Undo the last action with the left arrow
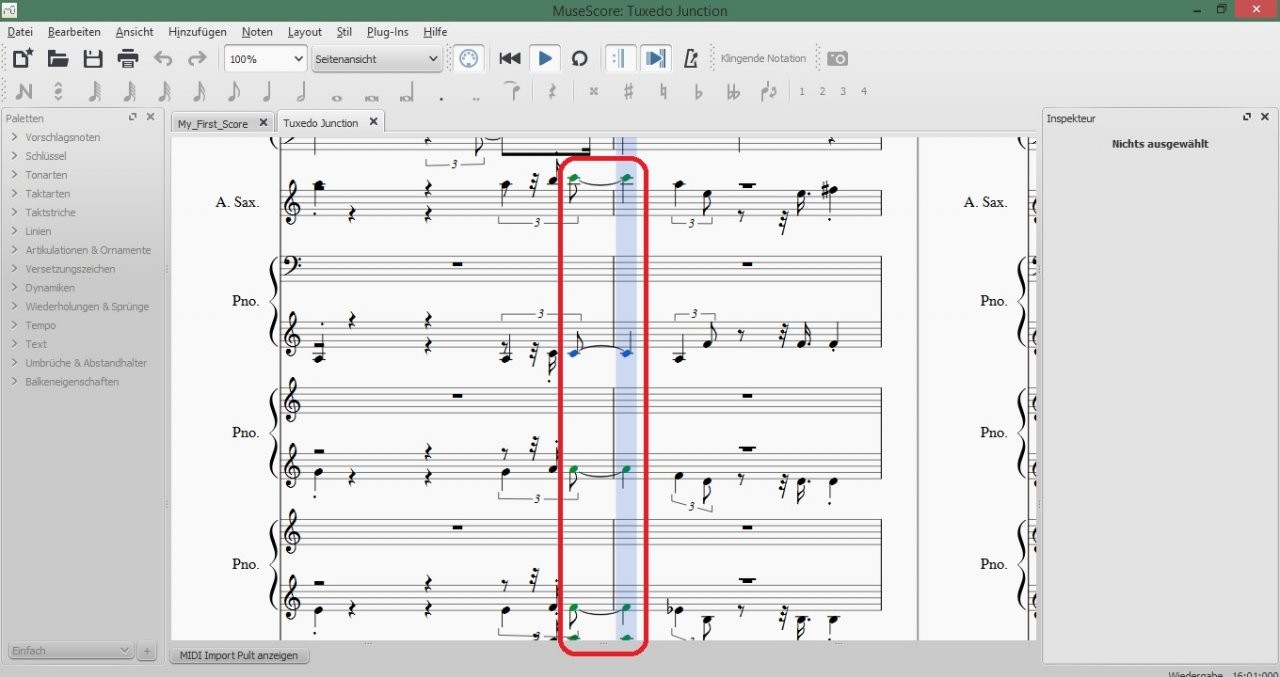The height and width of the screenshot is (677, 1280). click(163, 59)
